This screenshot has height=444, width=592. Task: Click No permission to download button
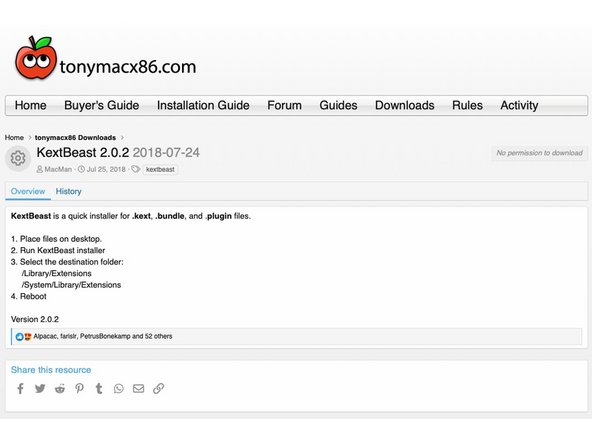[x=539, y=153]
